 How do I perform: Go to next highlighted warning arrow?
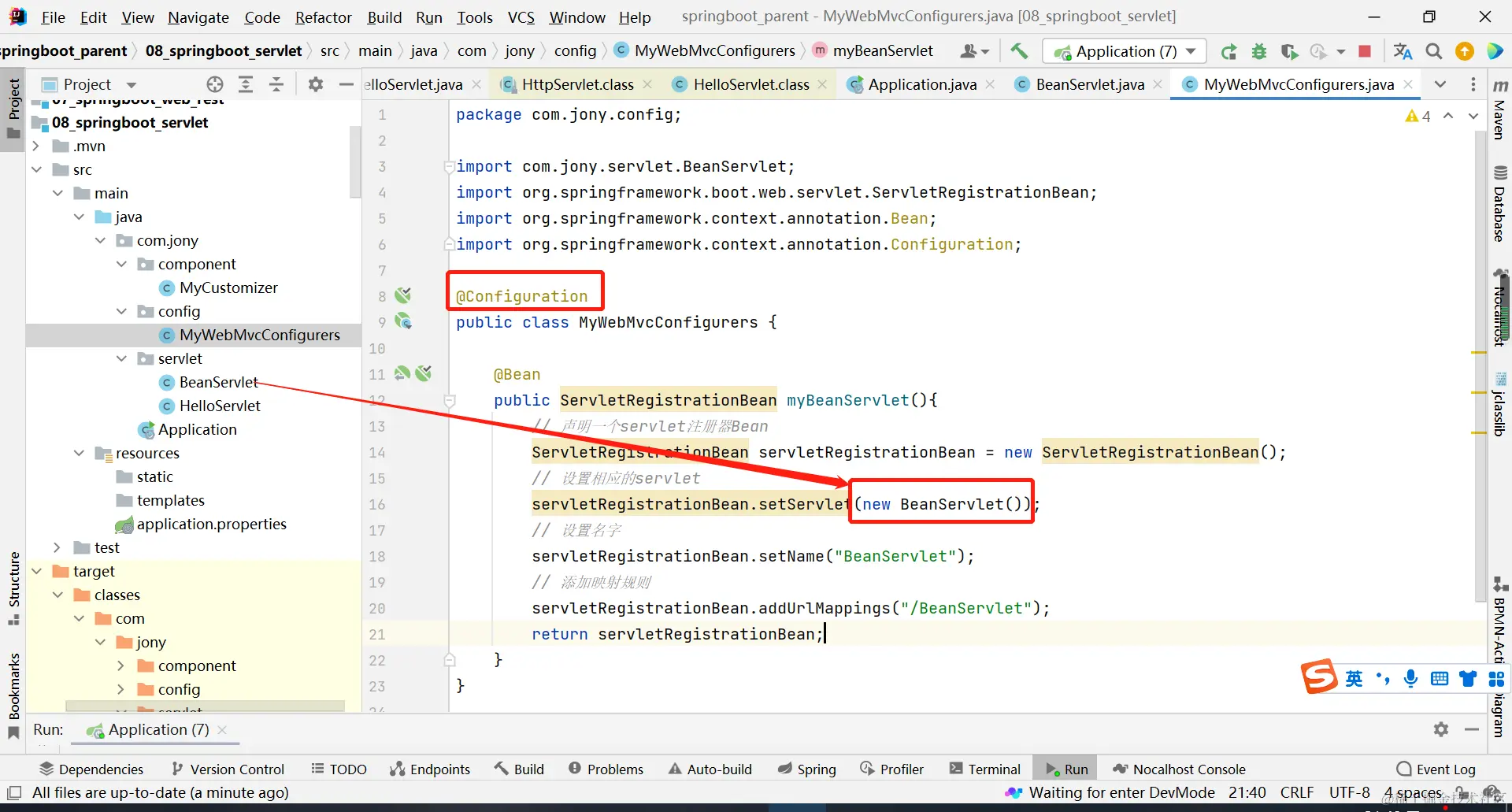[x=1473, y=116]
